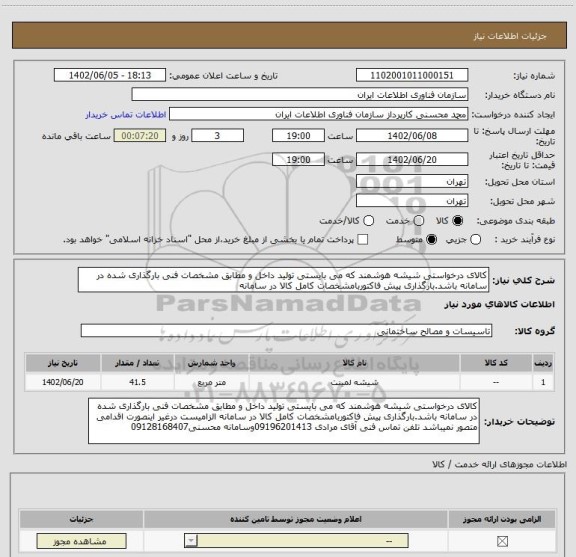Click the delivery province field تهران

click(412, 182)
